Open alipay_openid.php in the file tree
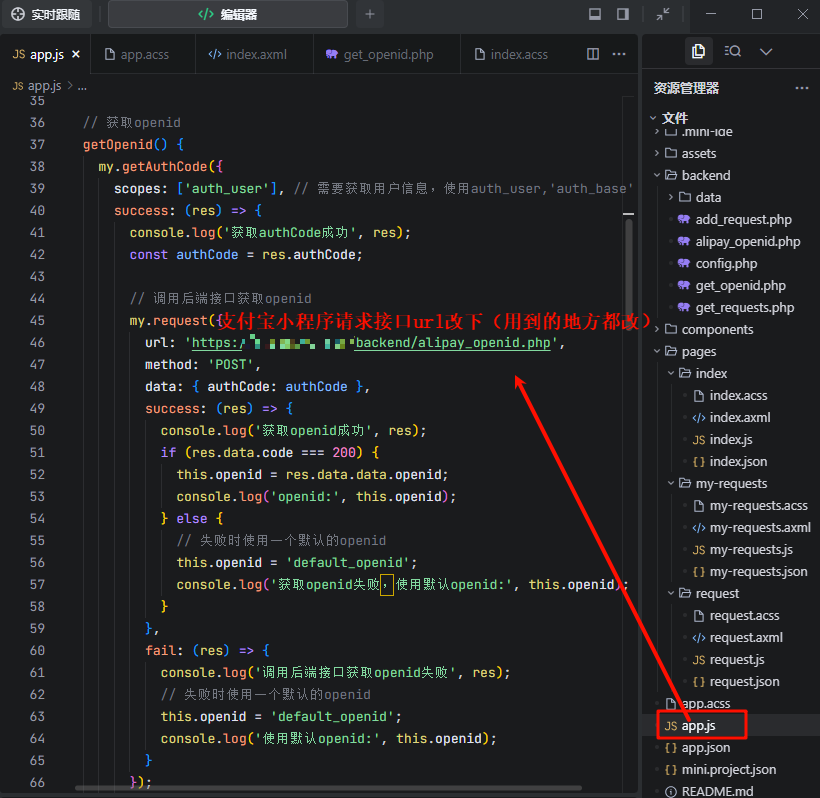820x798 pixels. [747, 241]
